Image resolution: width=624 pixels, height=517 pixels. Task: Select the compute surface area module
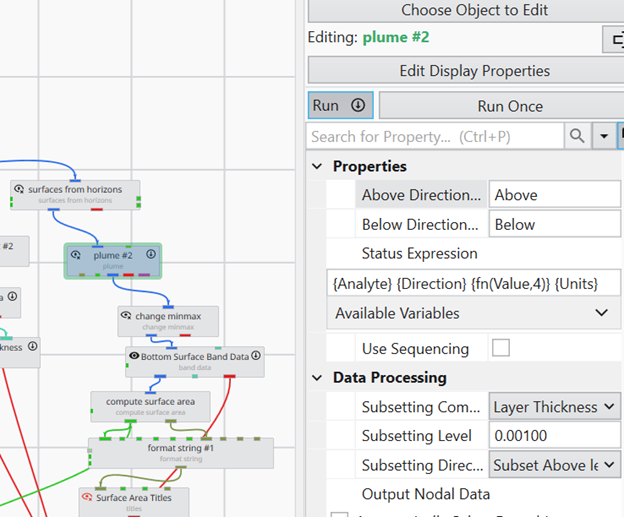[x=150, y=406]
